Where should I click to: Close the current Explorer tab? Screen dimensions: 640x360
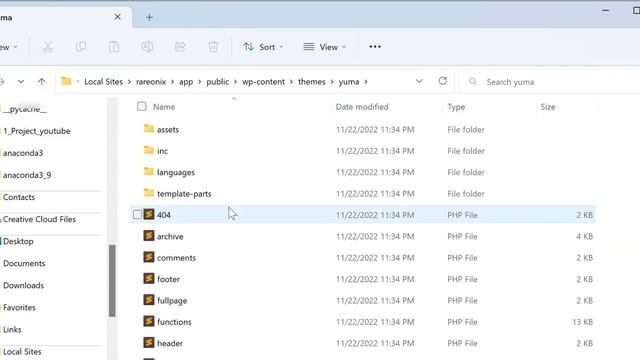click(x=118, y=17)
